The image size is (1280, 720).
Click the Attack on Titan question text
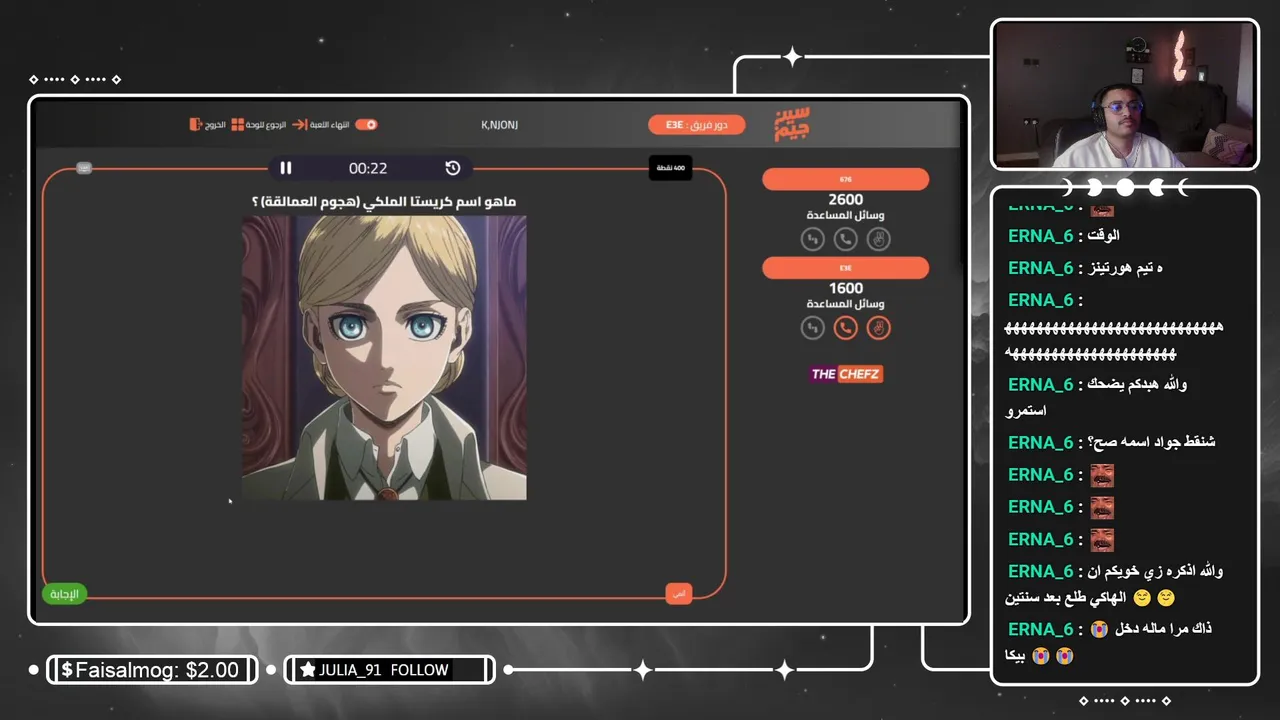(x=384, y=201)
